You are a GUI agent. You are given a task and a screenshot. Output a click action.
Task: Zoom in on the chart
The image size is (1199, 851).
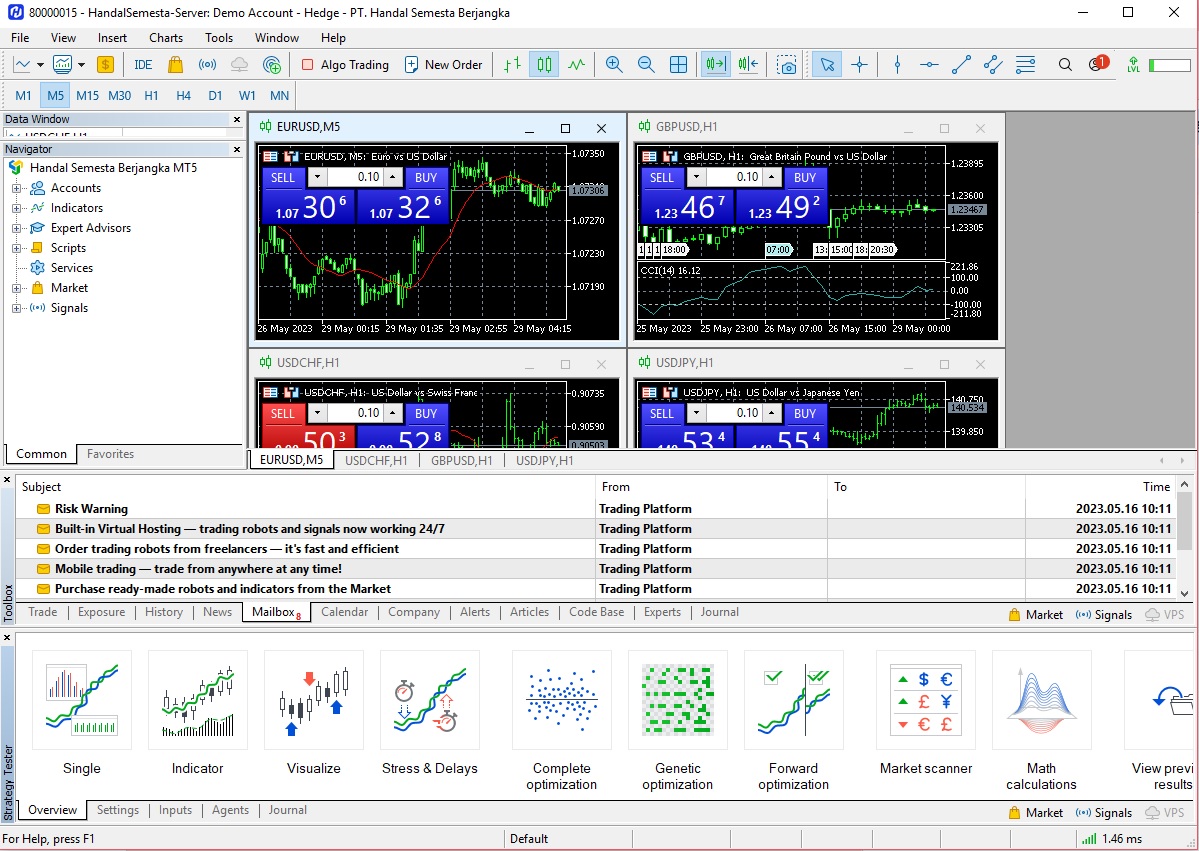click(x=614, y=65)
